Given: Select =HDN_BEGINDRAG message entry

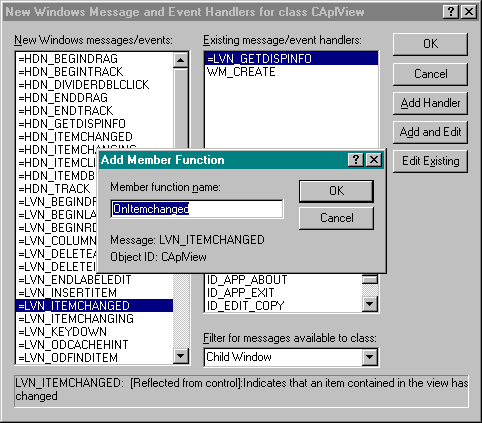Looking at the screenshot, I should [94, 59].
